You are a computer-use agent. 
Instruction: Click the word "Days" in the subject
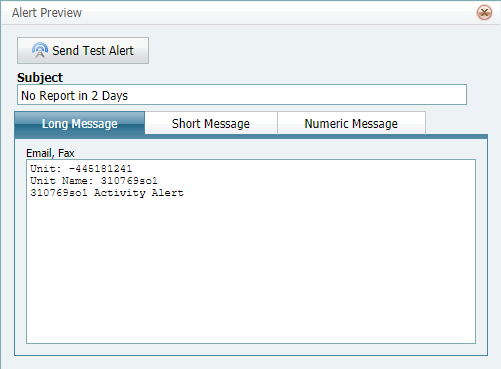pos(115,96)
